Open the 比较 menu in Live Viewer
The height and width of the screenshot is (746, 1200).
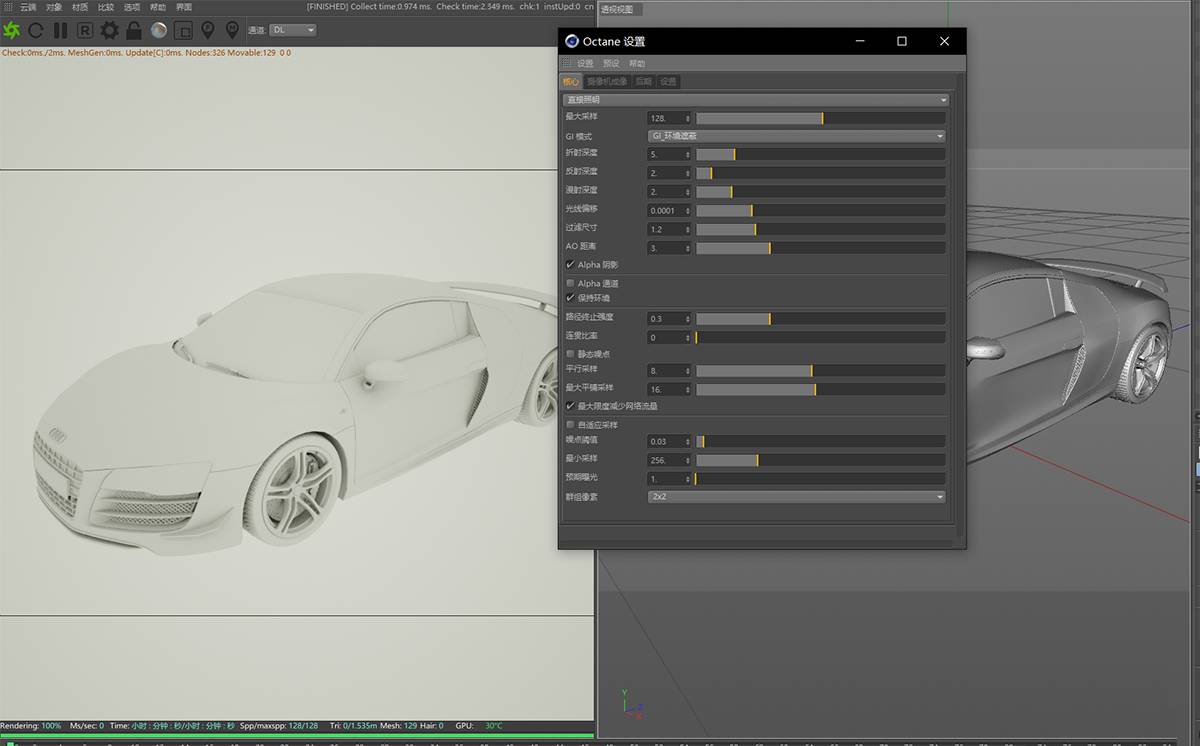point(106,7)
